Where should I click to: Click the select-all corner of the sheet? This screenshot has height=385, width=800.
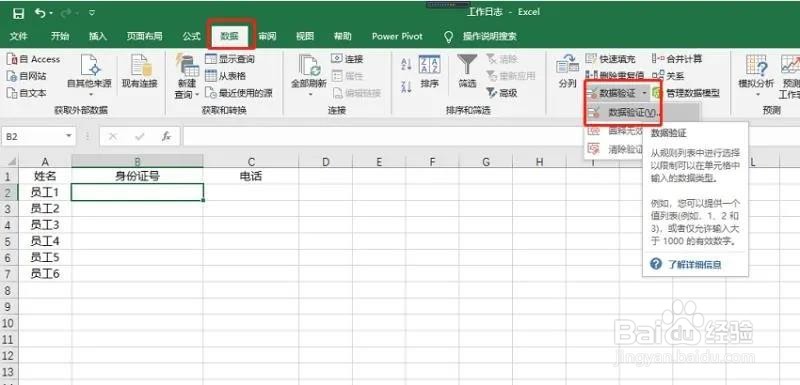click(x=10, y=162)
